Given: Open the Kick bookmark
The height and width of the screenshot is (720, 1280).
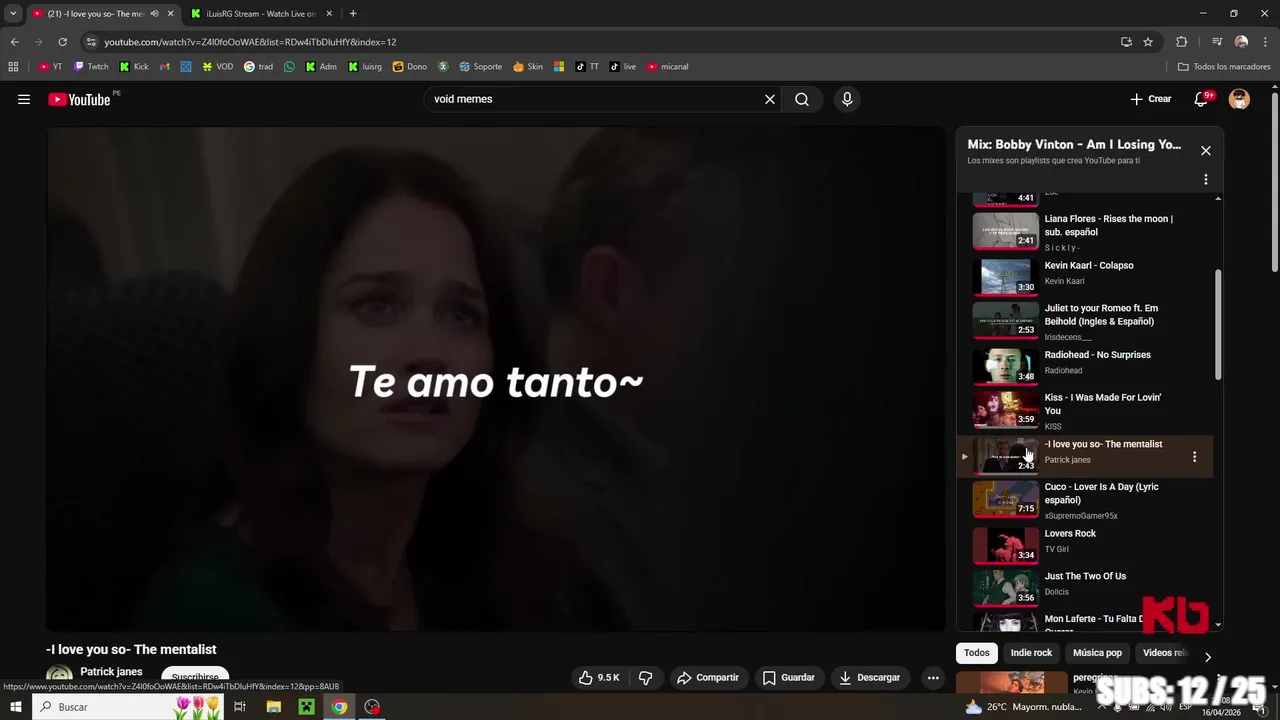Looking at the screenshot, I should (133, 67).
